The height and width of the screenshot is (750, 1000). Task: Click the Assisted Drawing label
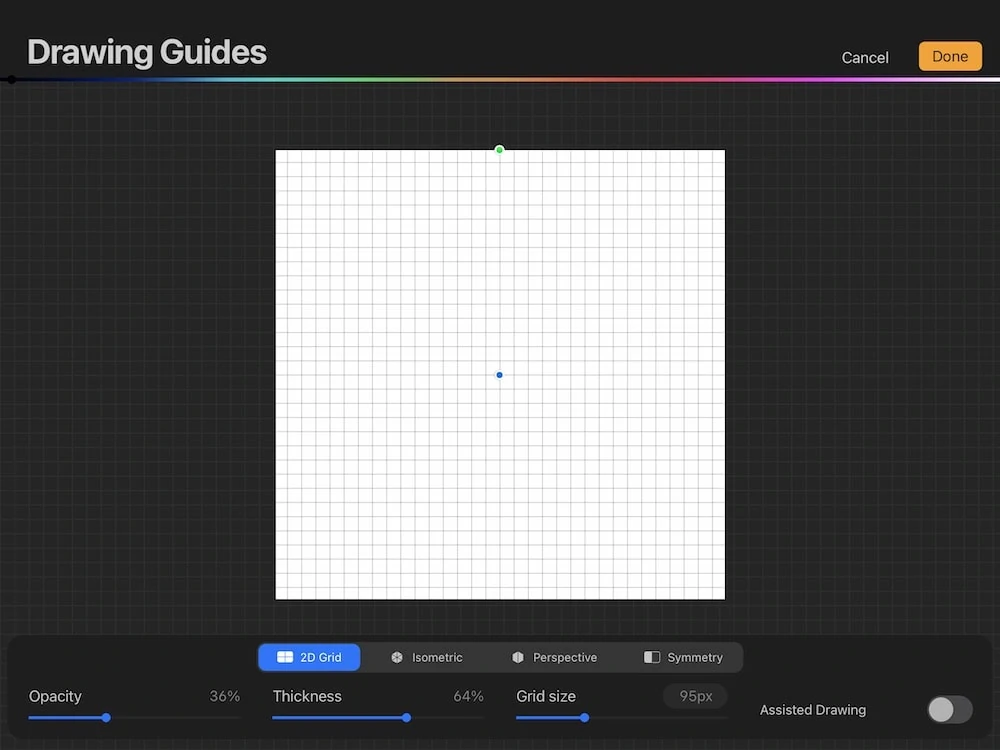[x=812, y=710]
